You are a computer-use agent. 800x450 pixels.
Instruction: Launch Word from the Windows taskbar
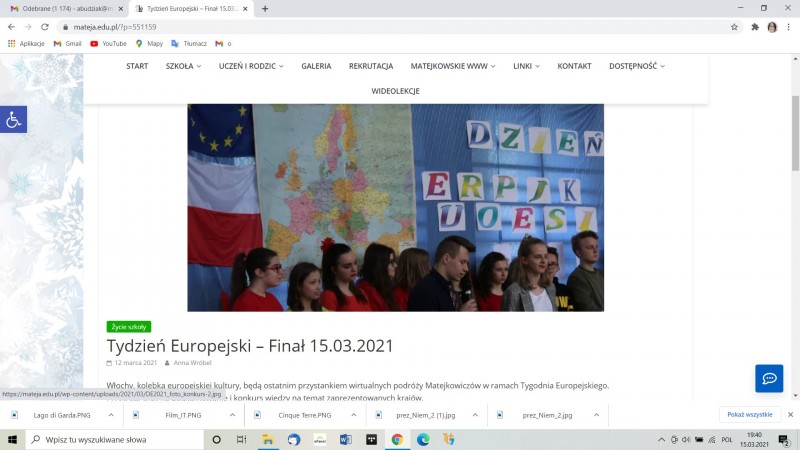(x=346, y=439)
